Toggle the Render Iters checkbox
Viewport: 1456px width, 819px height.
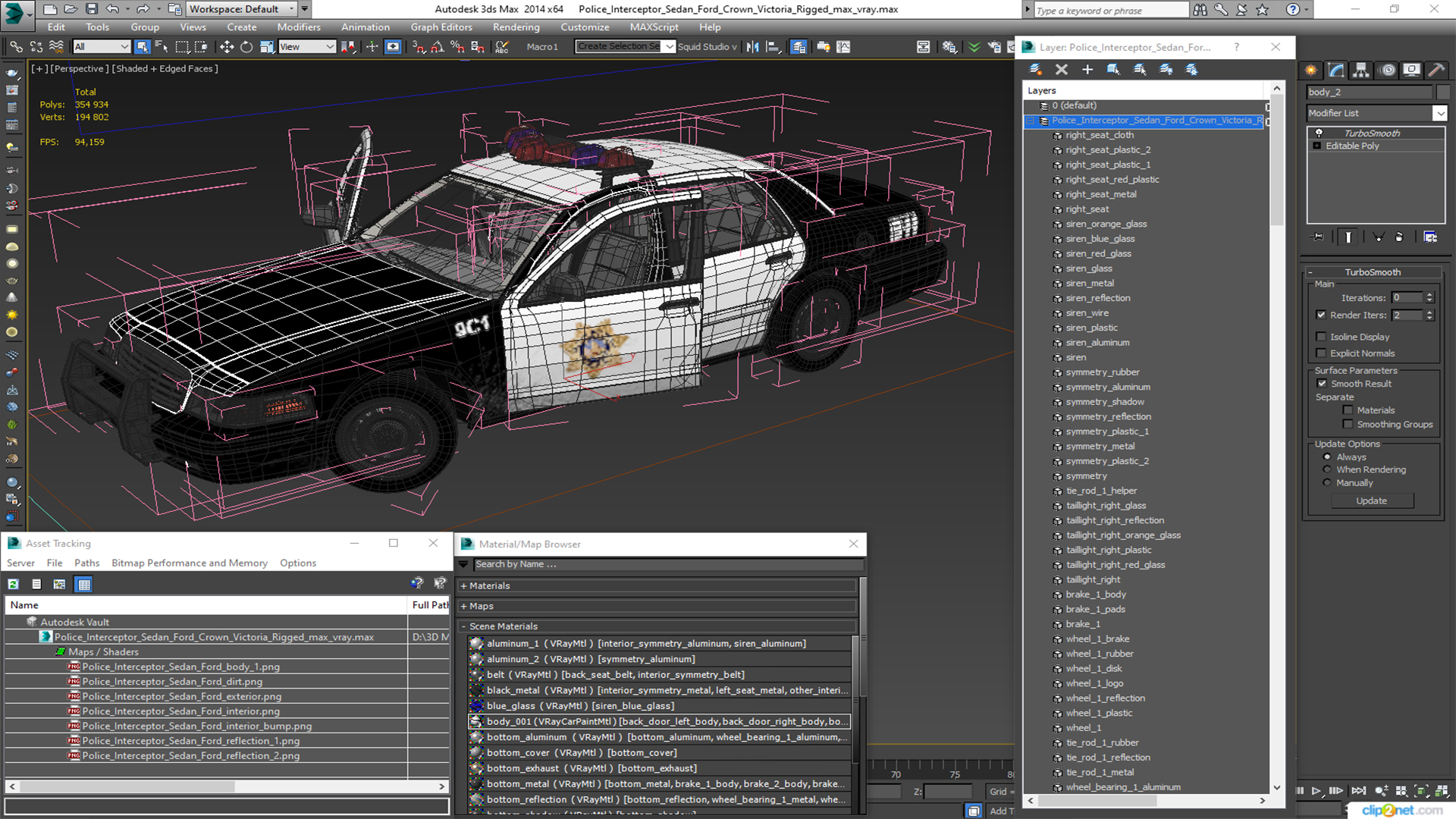point(1321,315)
